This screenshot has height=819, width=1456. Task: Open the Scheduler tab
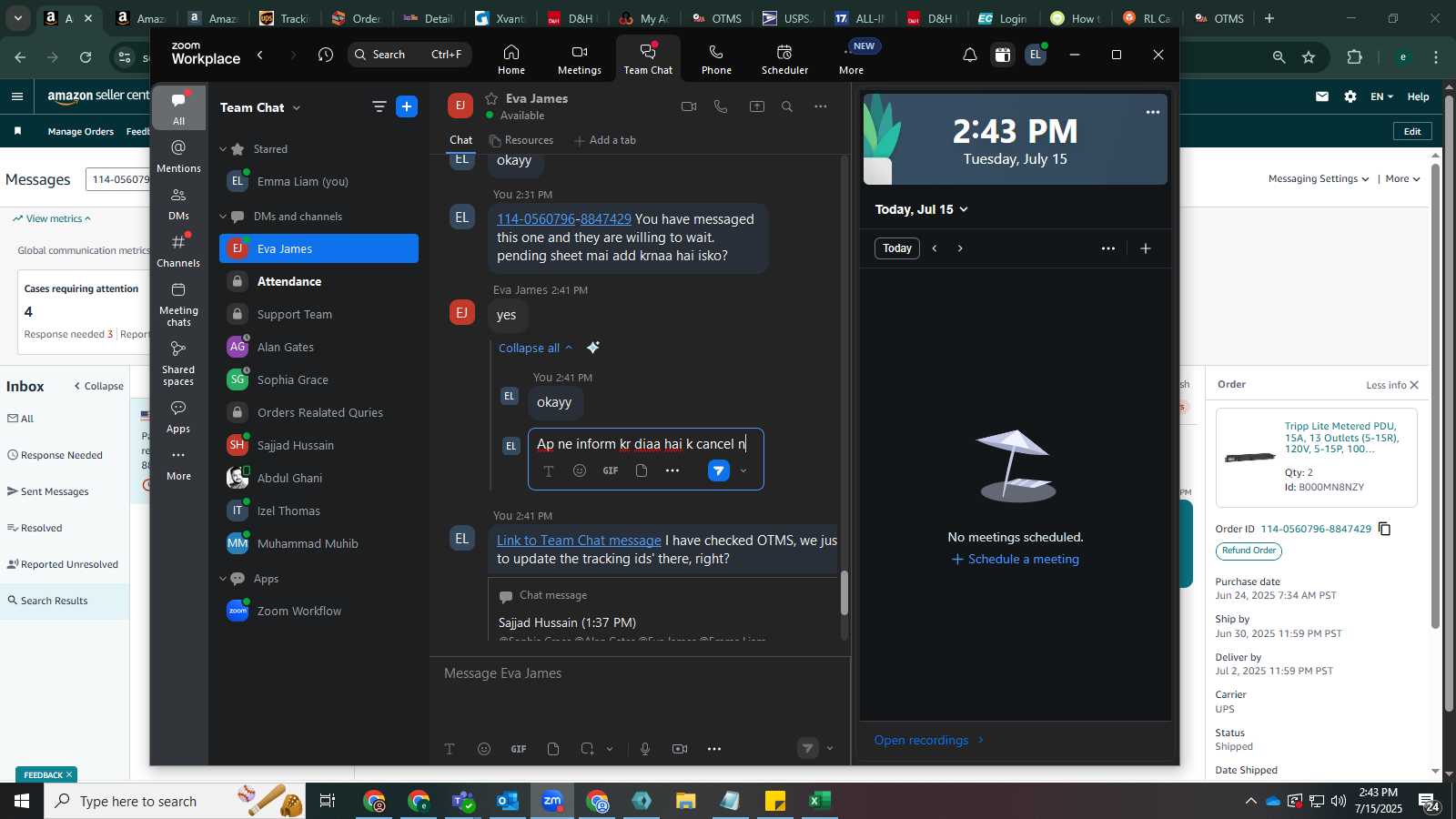(784, 59)
